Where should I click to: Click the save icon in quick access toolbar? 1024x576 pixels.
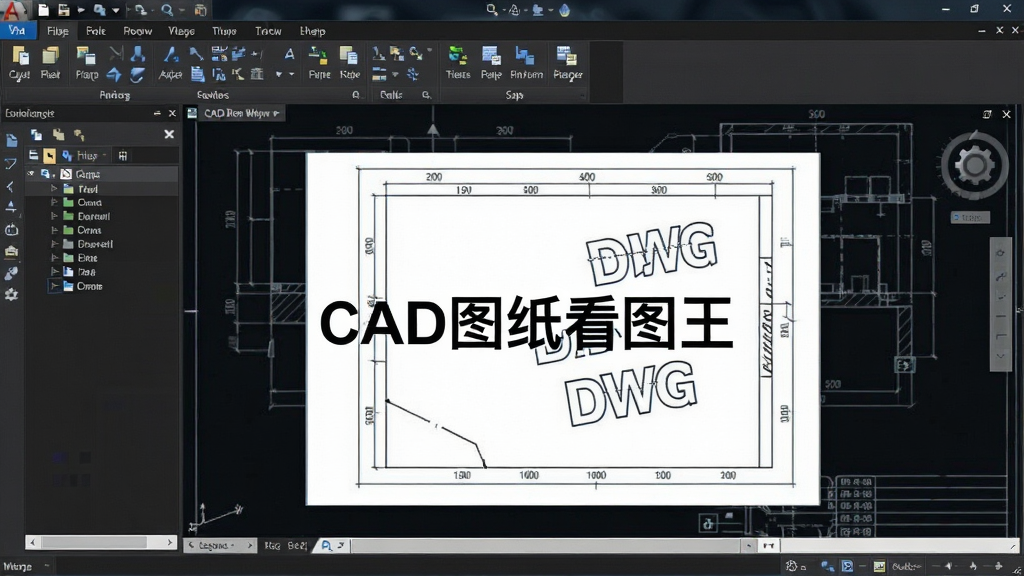point(63,10)
